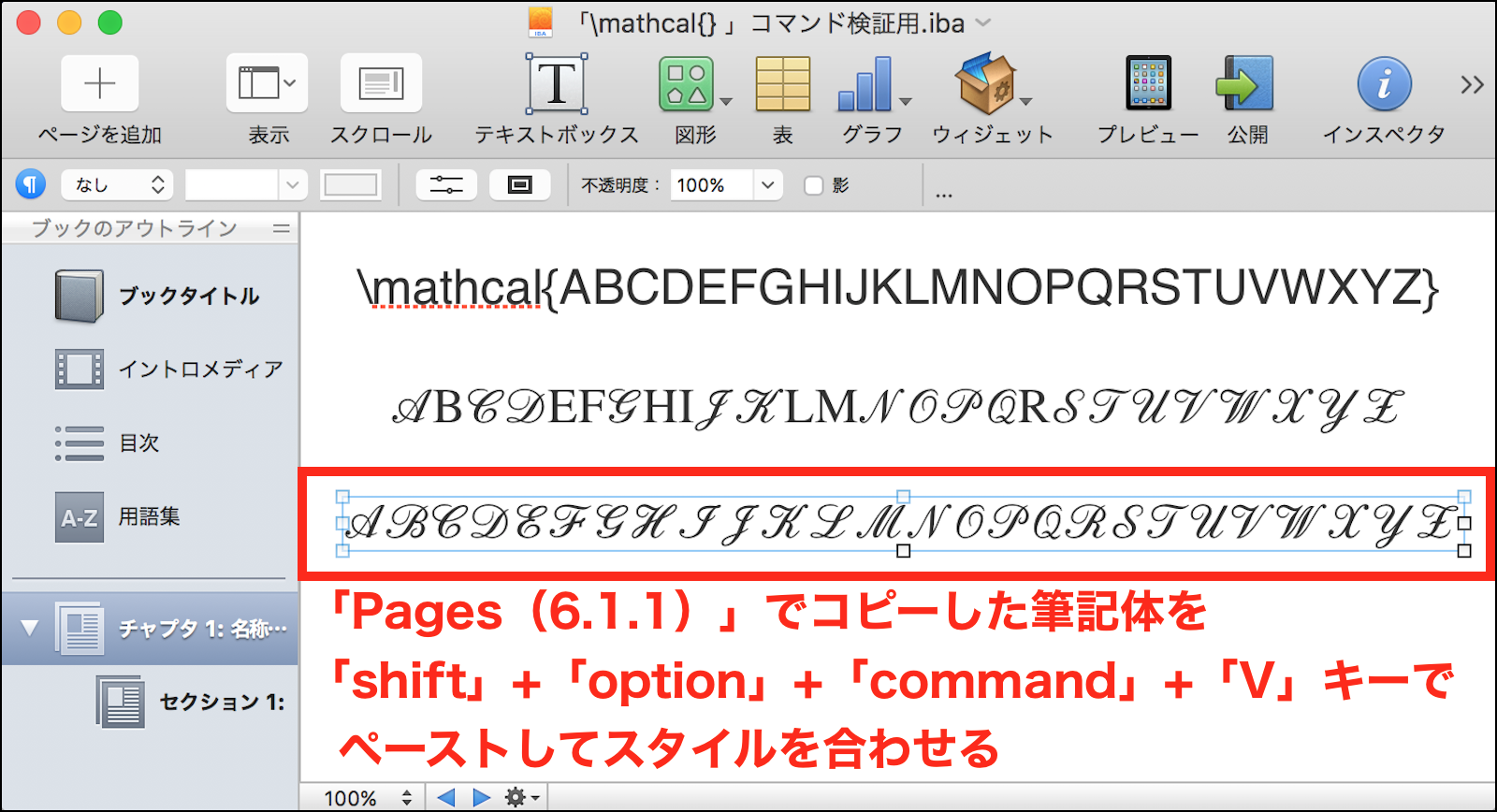Show hidden toolbar items via double chevron

(x=1472, y=85)
